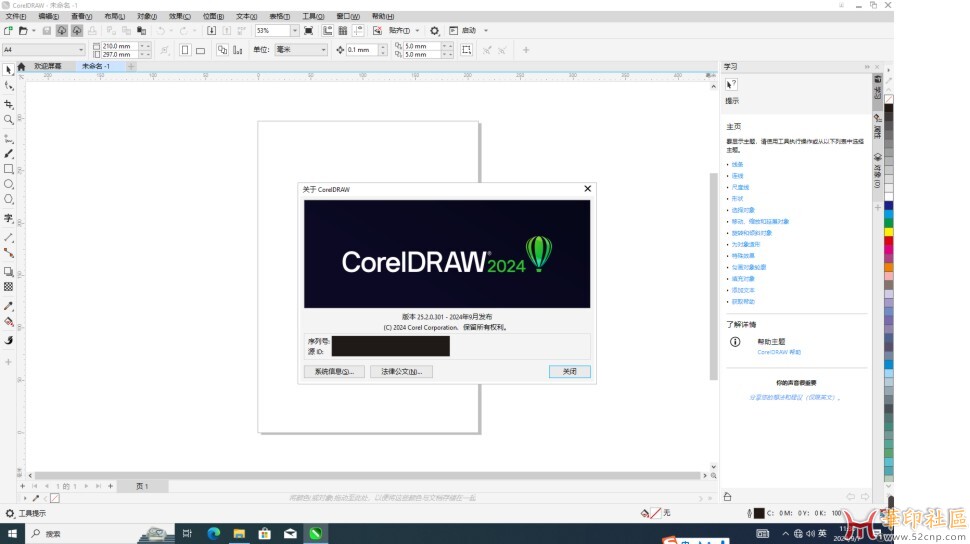970x544 pixels.
Task: Select the Color Eyedropper tool
Action: pos(9,306)
